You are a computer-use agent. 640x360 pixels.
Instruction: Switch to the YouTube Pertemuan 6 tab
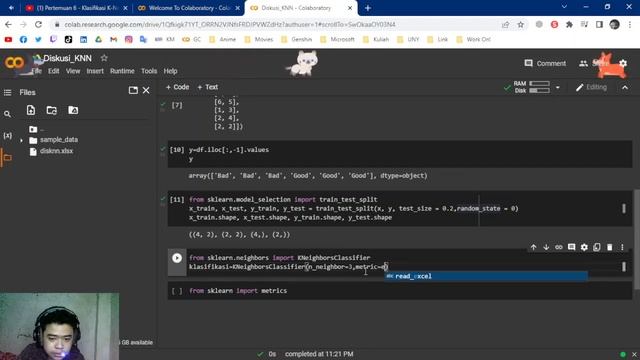(x=76, y=8)
